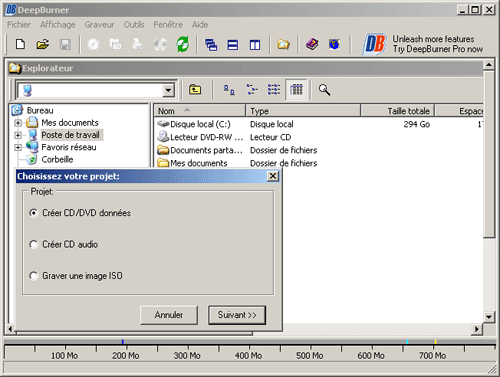
Task: Sort by the Espace column header
Action: (459, 111)
